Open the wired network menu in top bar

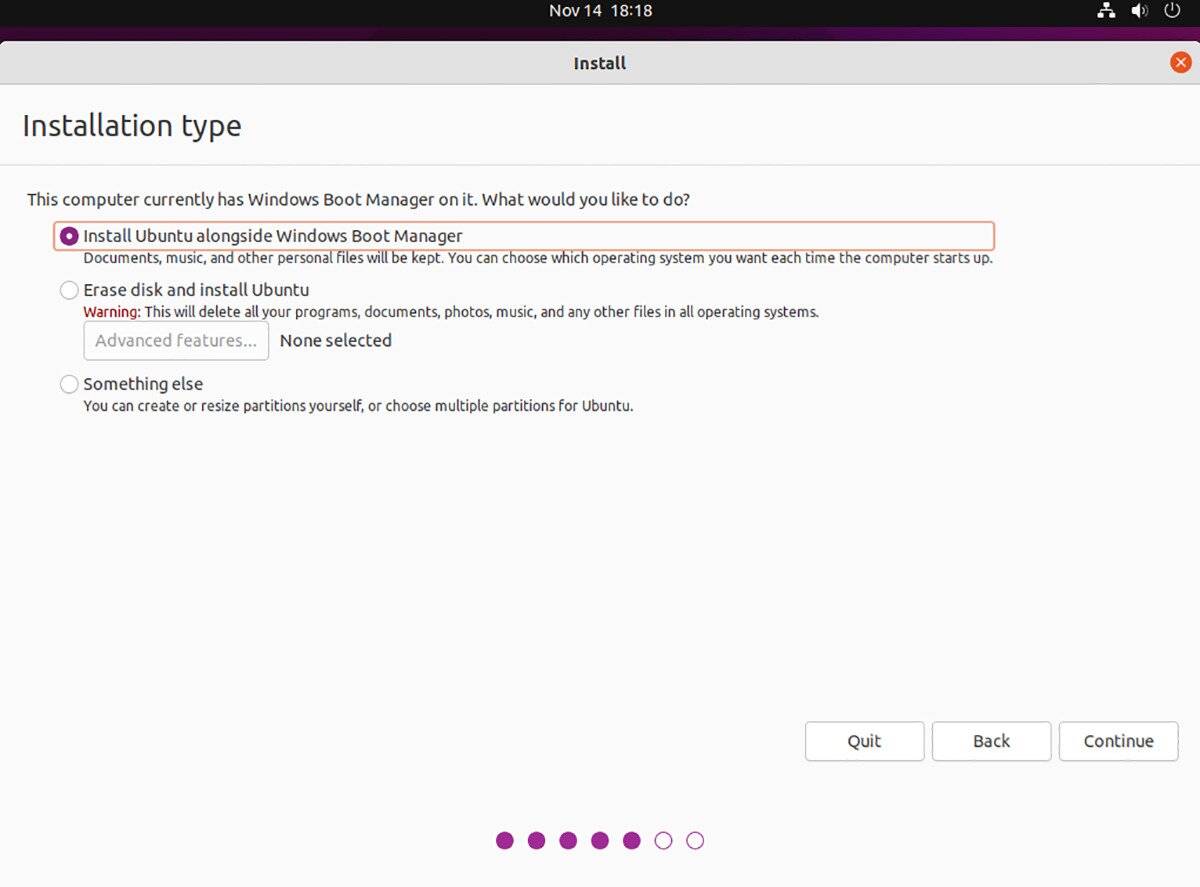[x=1106, y=11]
